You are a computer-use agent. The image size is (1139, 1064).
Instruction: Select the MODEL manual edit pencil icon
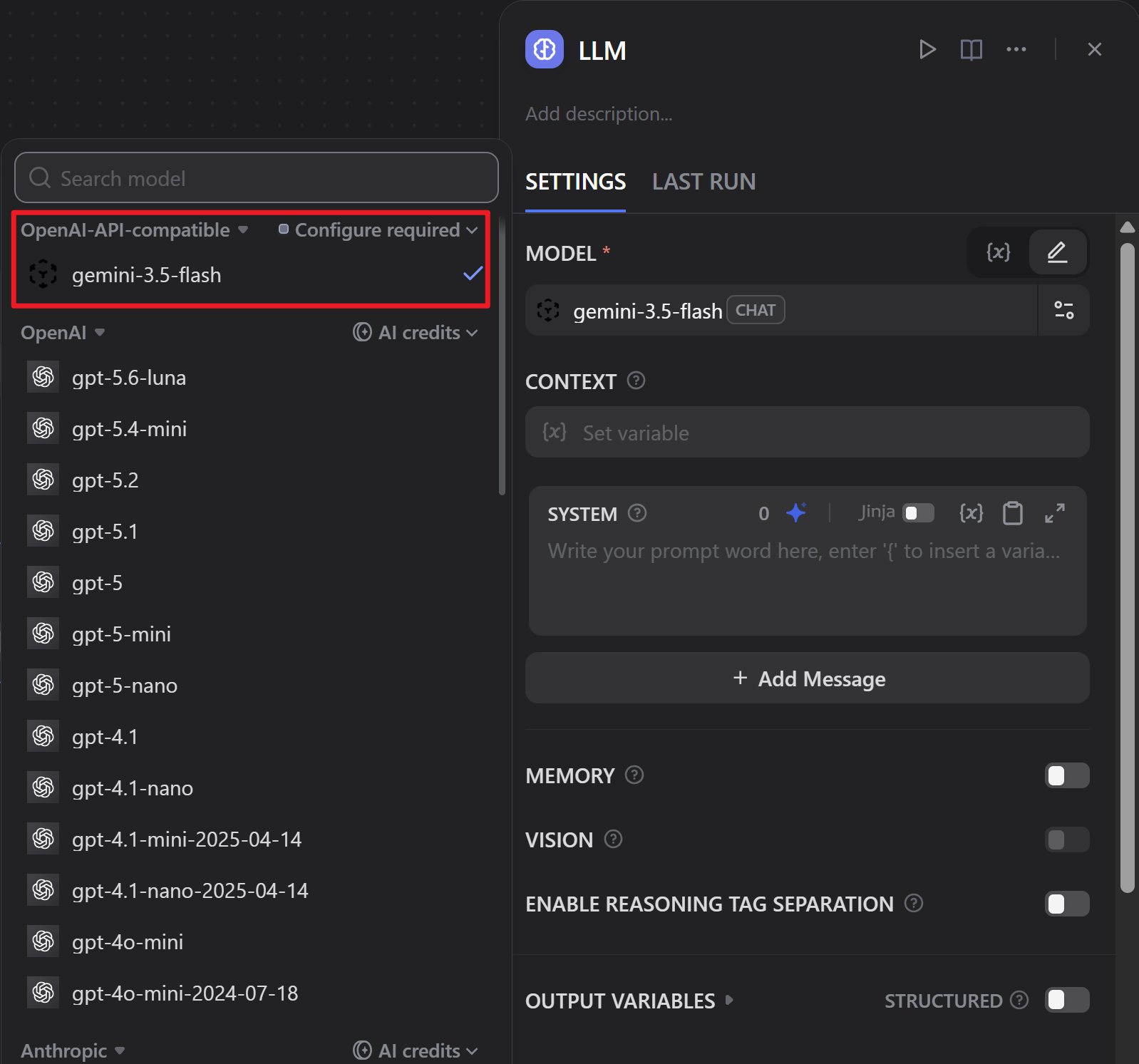pyautogui.click(x=1057, y=252)
